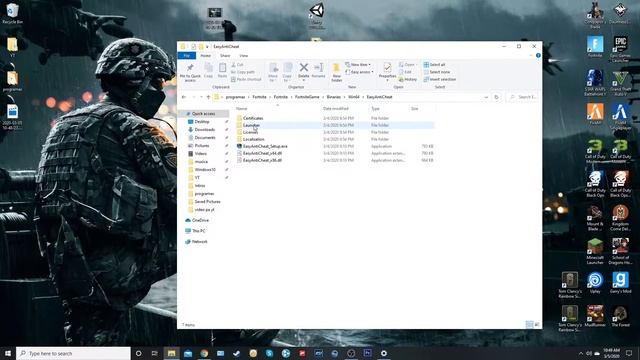The width and height of the screenshot is (640, 360).
Task: Open Network in navigation pane
Action: [199, 242]
